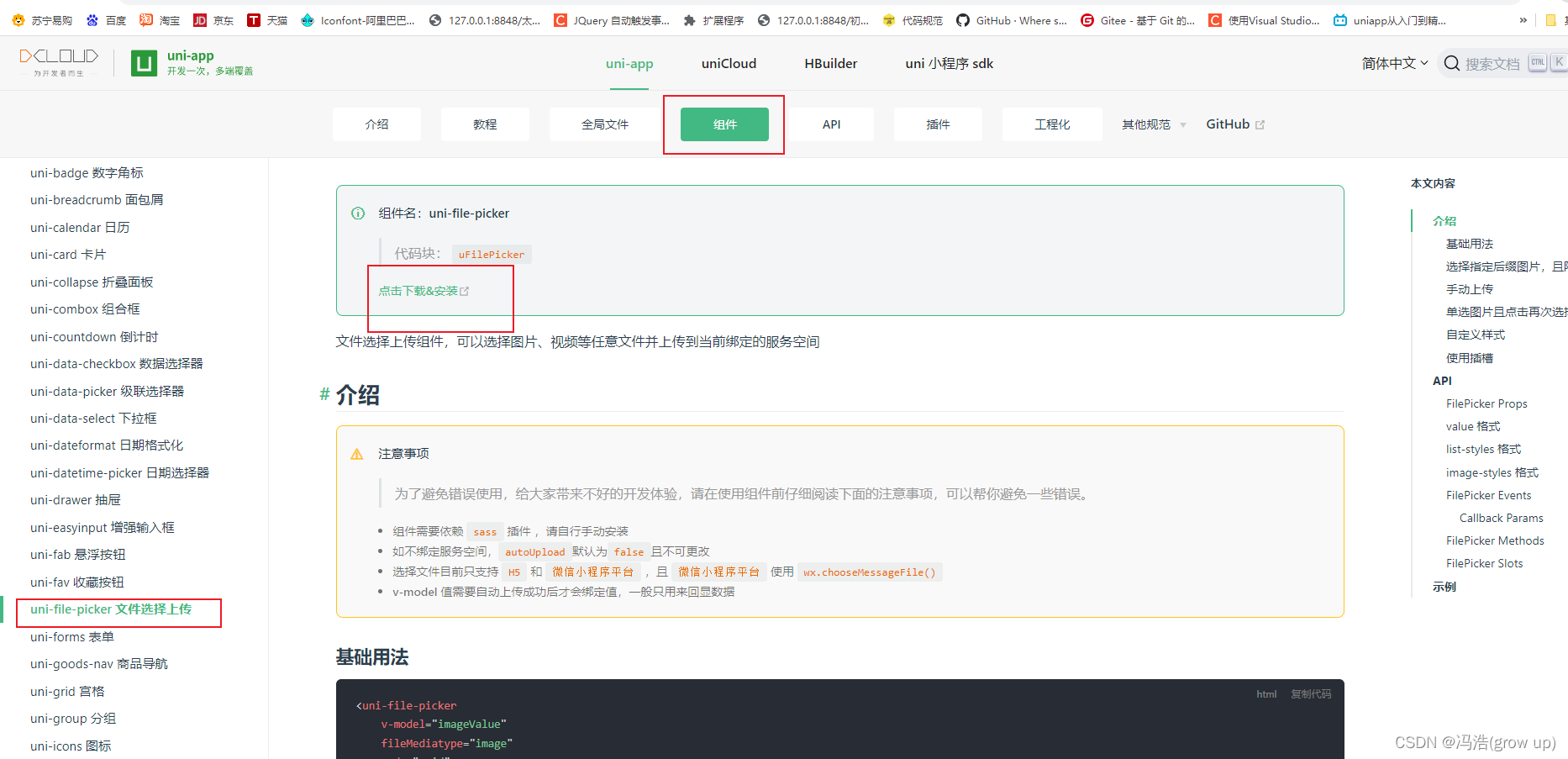Select the HBuilder top navigation tab
This screenshot has height=759, width=1568.
pos(831,63)
